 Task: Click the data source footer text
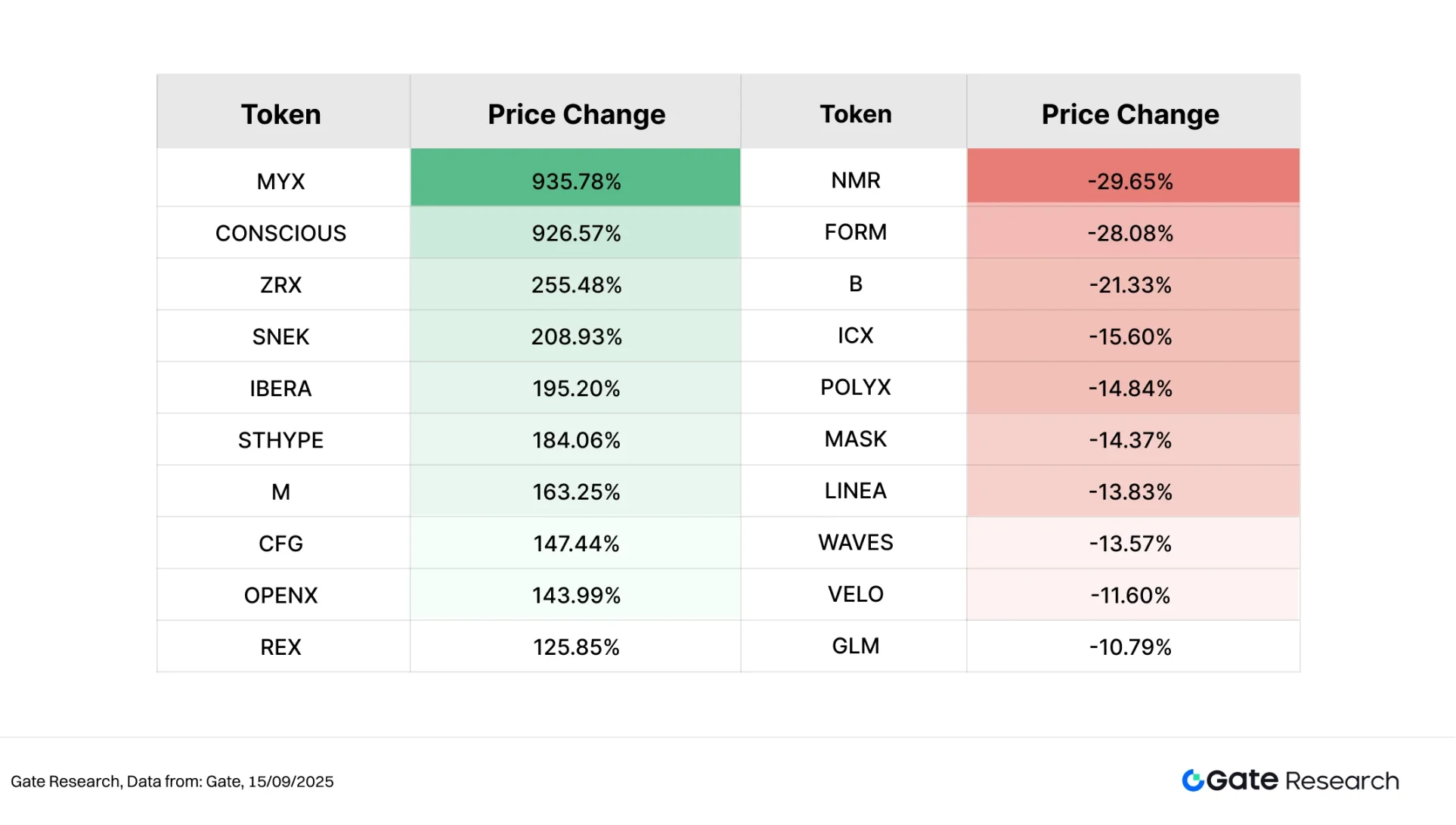pyautogui.click(x=172, y=781)
